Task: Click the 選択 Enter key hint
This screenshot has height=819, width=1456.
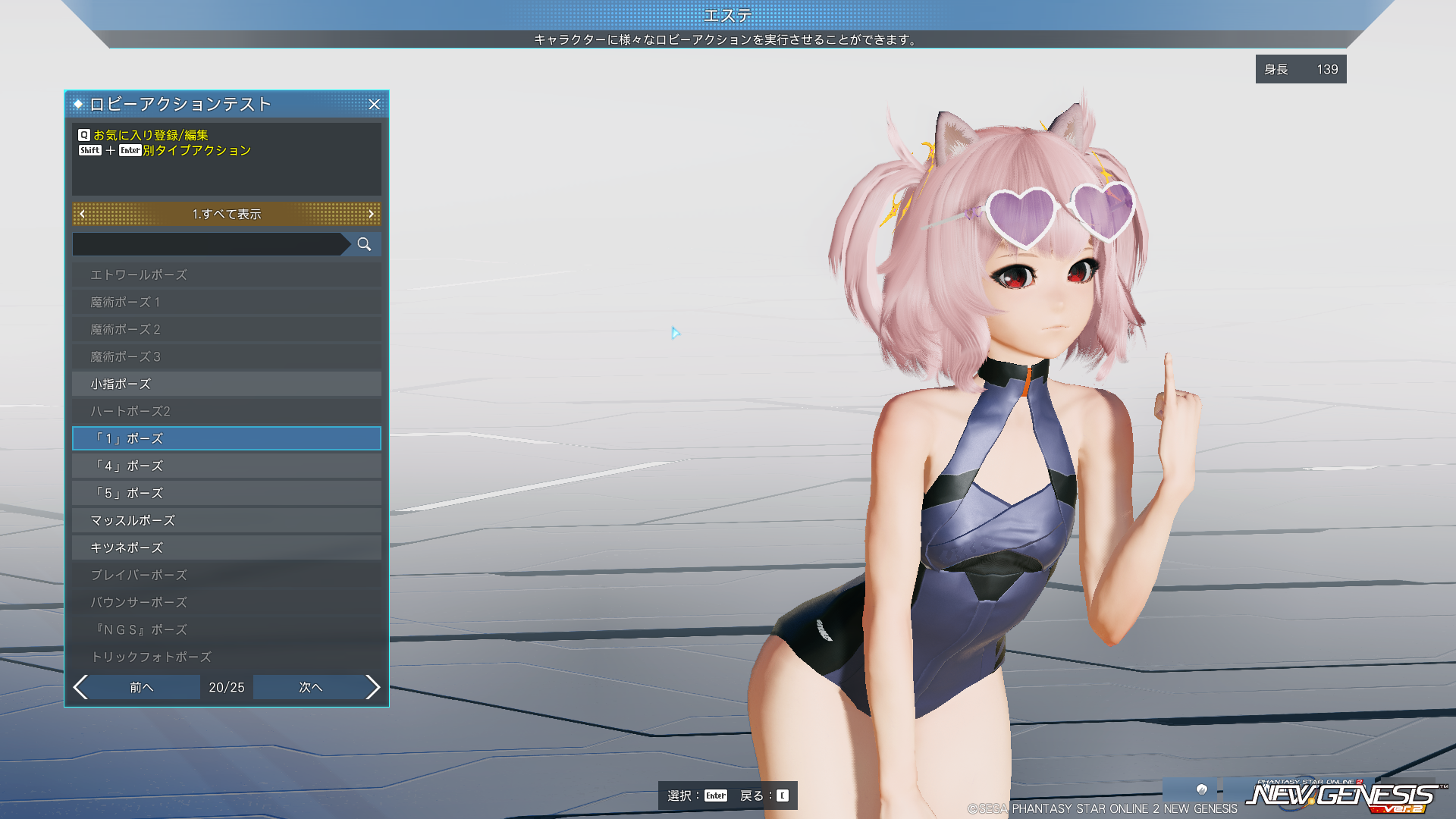Action: click(x=697, y=795)
